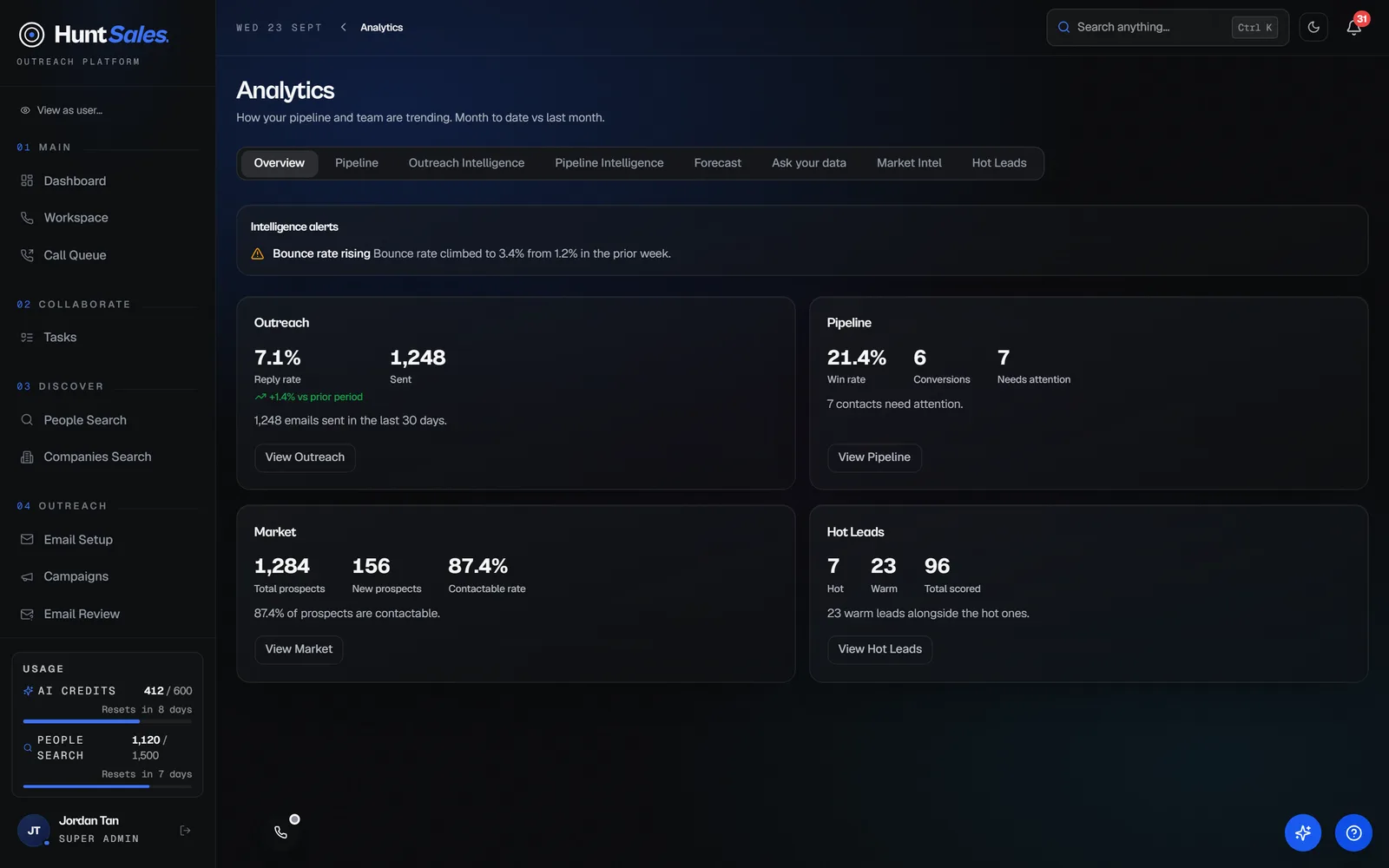Open the AI assistant sparkle button
Viewport: 1389px width, 868px height.
tap(1303, 833)
